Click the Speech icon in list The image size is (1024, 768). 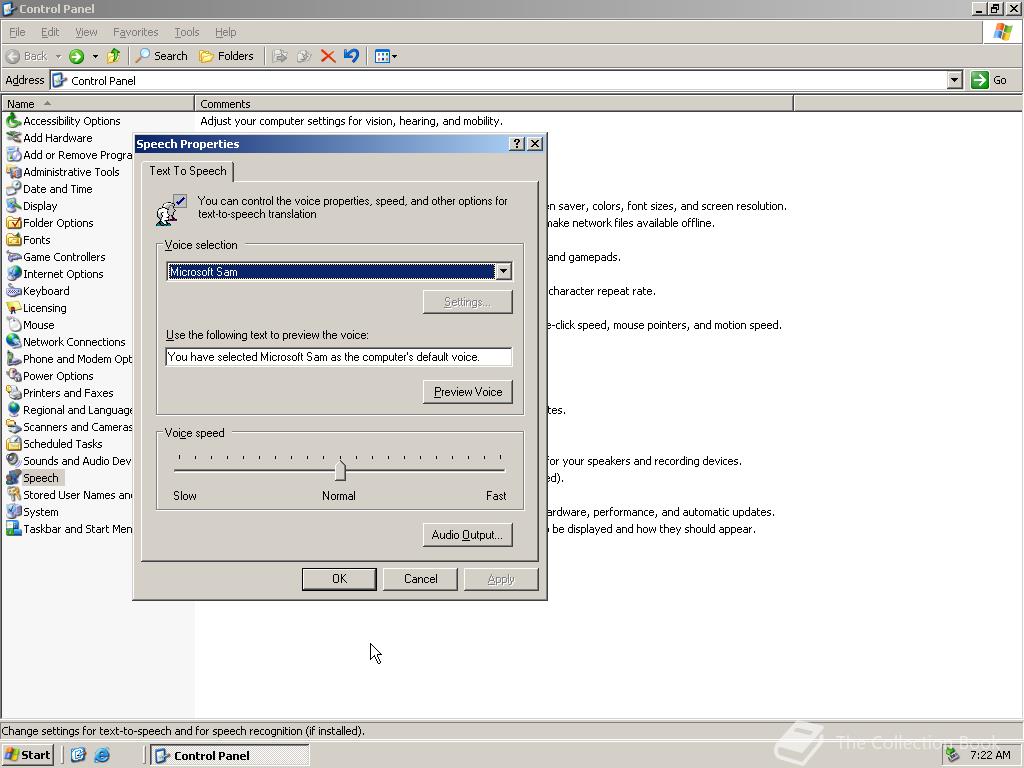tap(13, 477)
